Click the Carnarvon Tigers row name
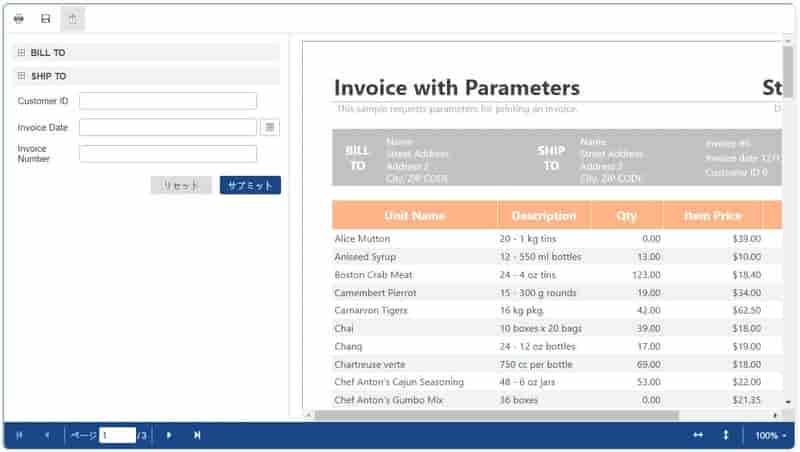The width and height of the screenshot is (800, 452). coord(371,310)
